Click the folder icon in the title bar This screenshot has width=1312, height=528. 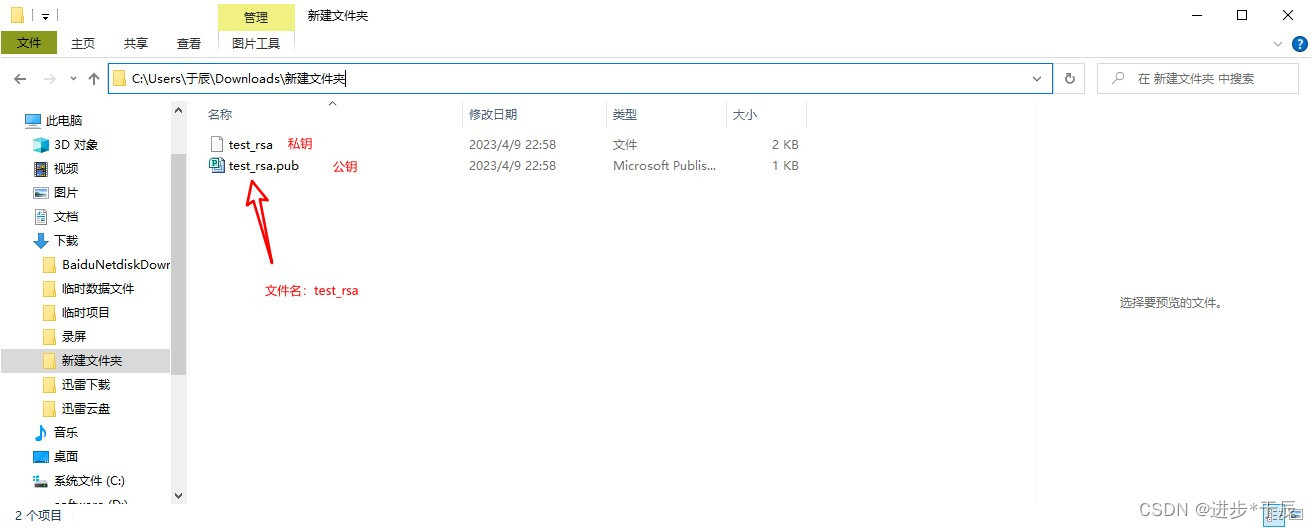pos(17,16)
